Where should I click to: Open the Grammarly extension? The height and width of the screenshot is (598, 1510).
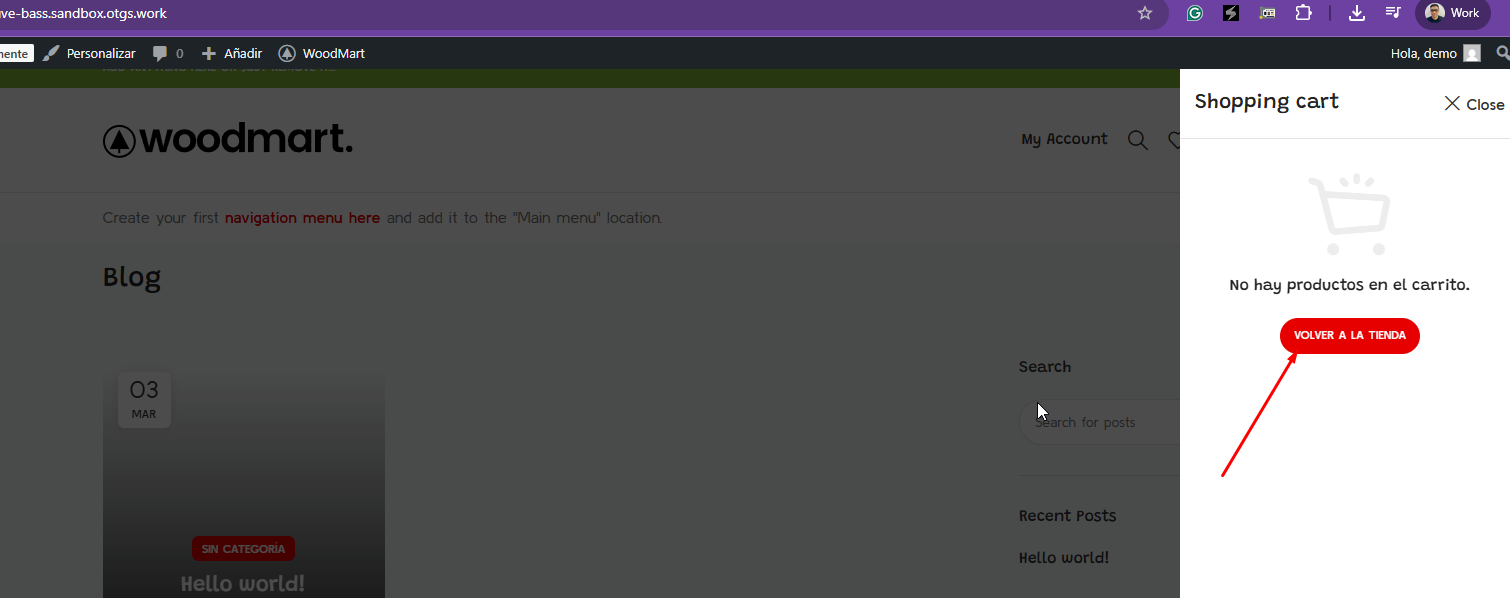point(1195,13)
